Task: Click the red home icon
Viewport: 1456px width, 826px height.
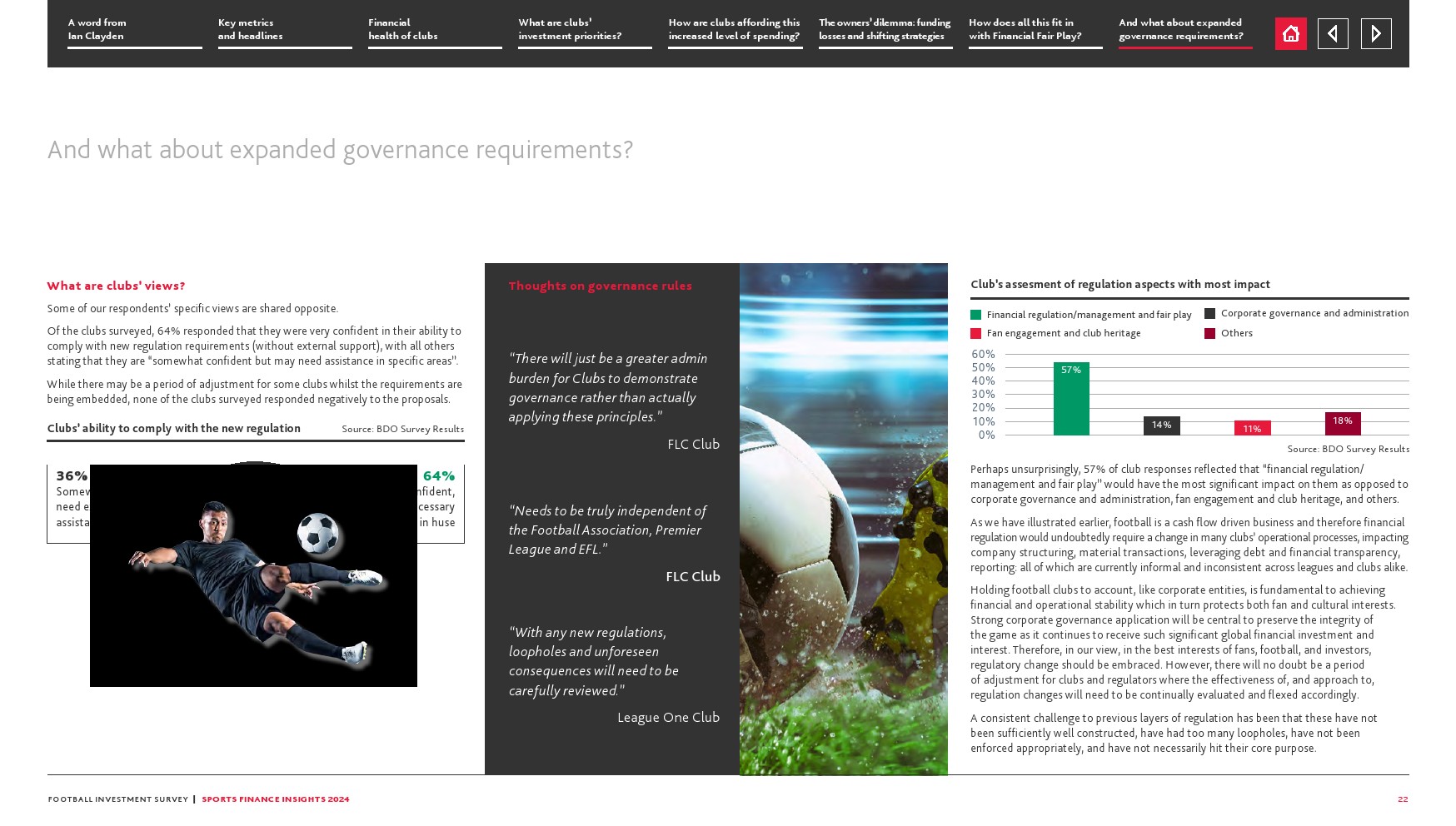Action: click(x=1290, y=34)
